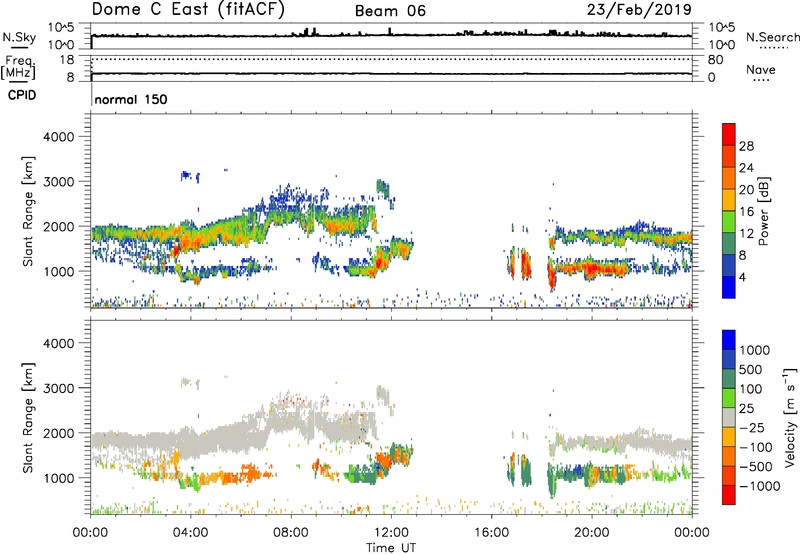This screenshot has width=800, height=554.
Task: Click power colorbar value '16'
Action: point(746,211)
